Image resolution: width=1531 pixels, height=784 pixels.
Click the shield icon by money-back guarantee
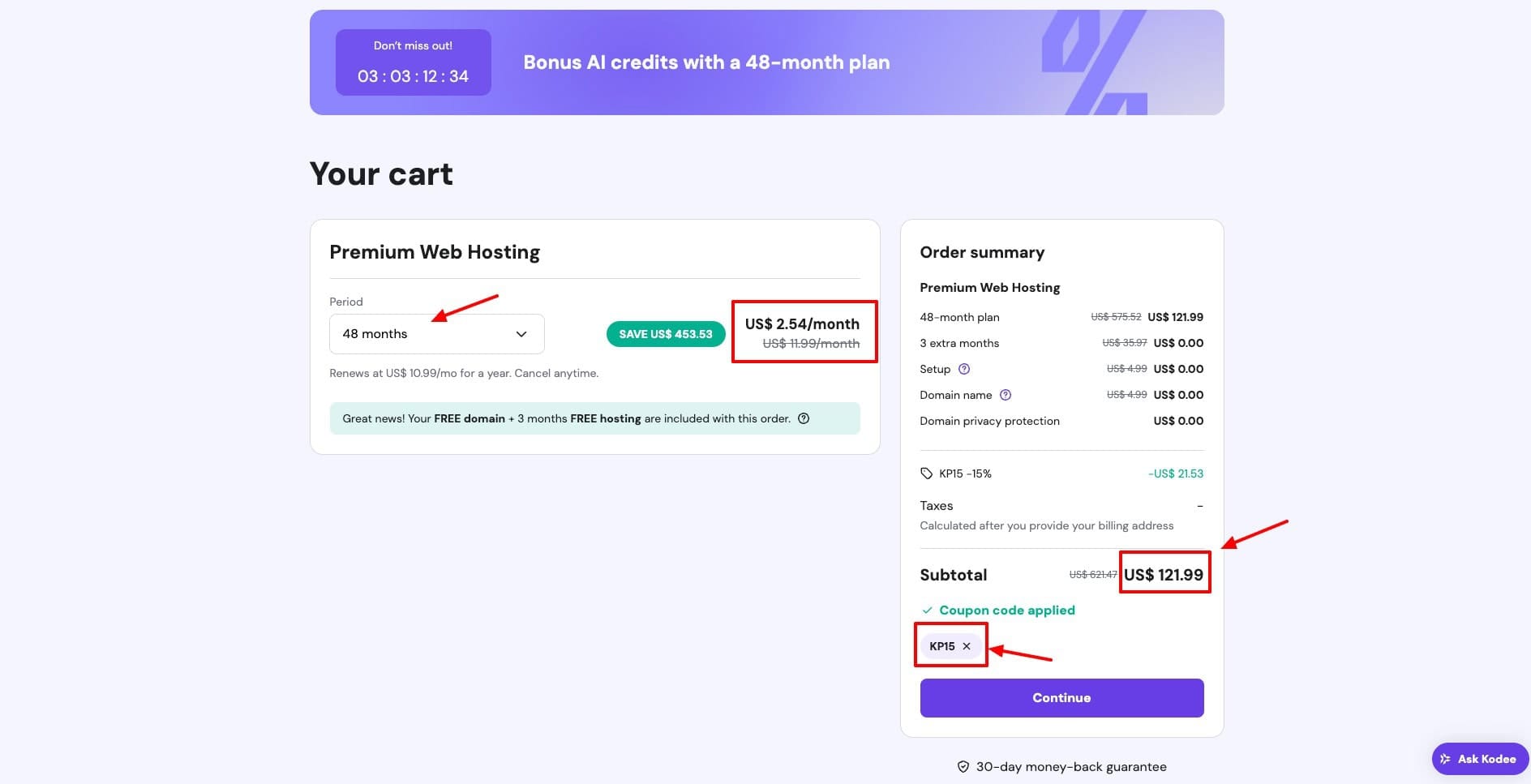pos(963,765)
